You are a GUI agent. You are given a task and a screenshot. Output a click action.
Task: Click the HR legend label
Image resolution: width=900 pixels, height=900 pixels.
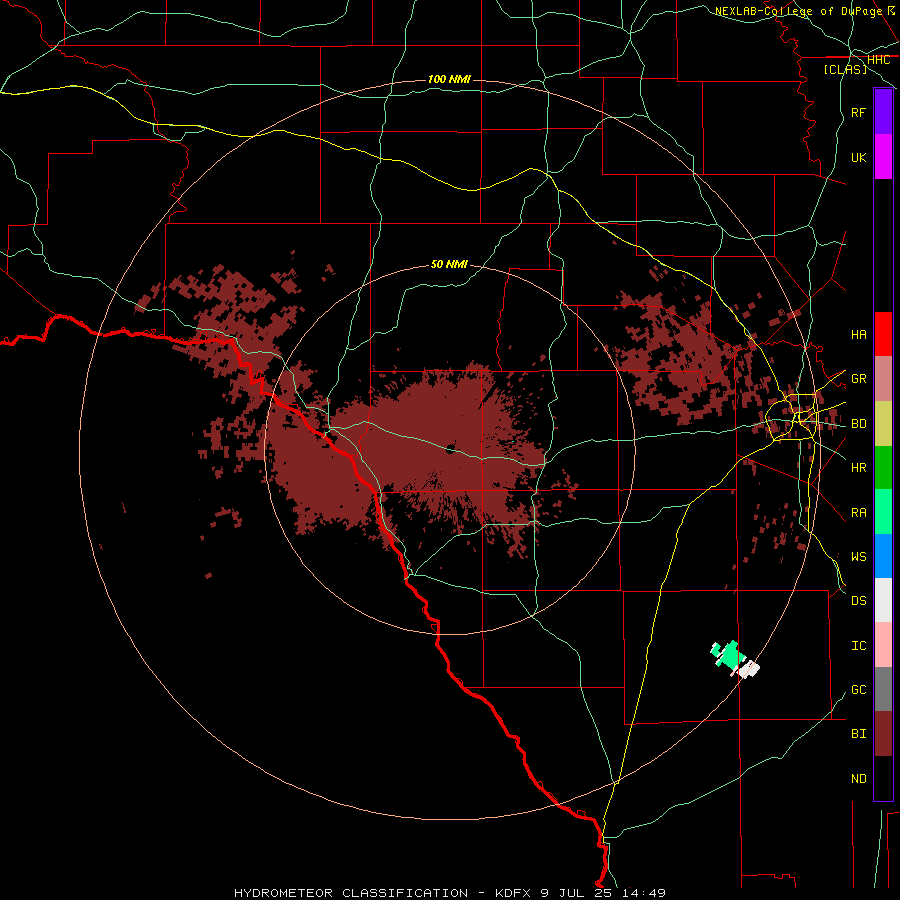859,468
